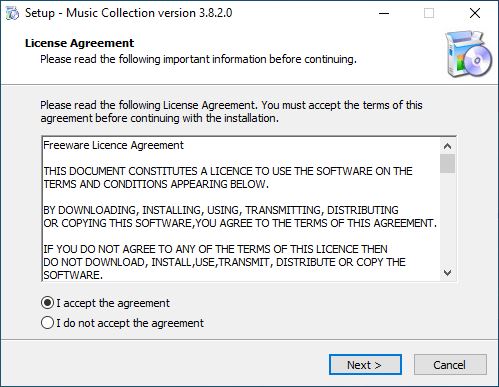The width and height of the screenshot is (499, 387).
Task: Click the "Freeware Licence Agreement" first line
Action: click(x=113, y=145)
